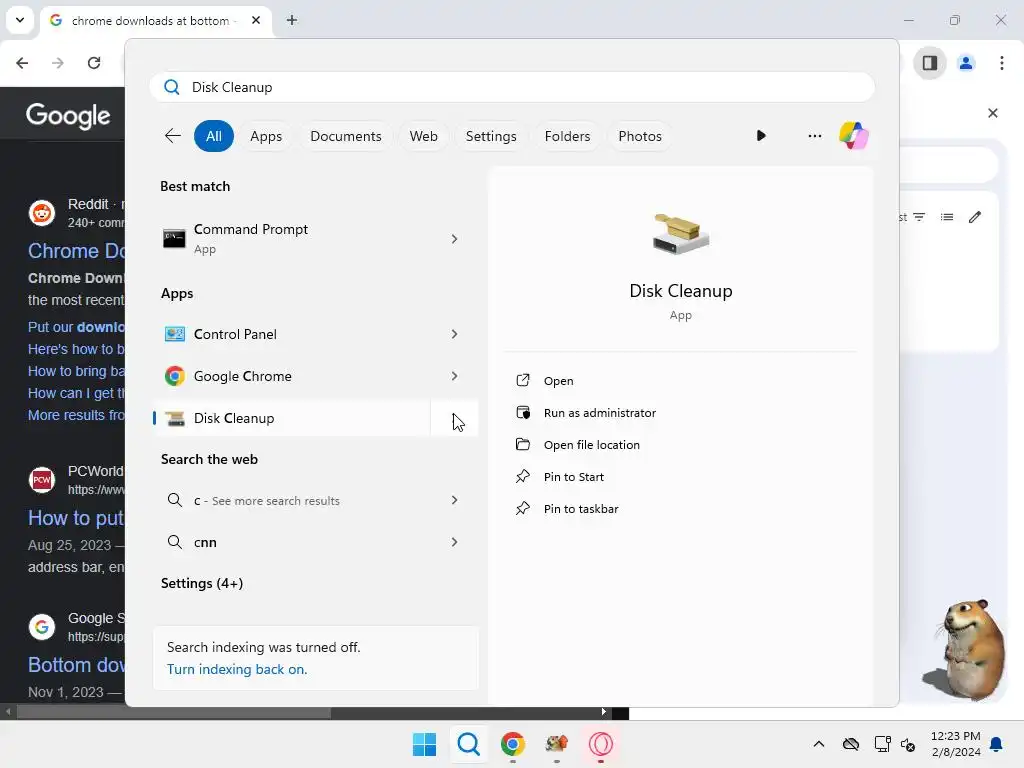
Task: Open file location of Disk Cleanup
Action: click(x=591, y=445)
